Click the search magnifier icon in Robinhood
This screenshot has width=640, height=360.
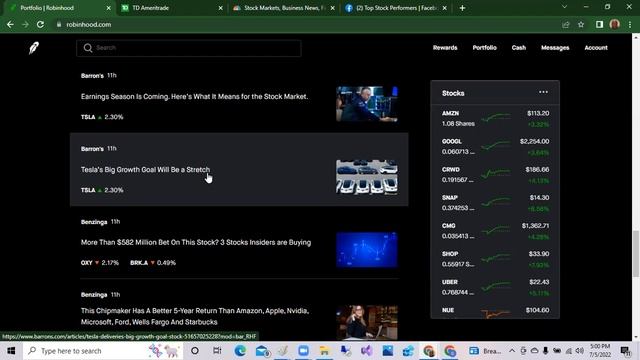click(88, 48)
